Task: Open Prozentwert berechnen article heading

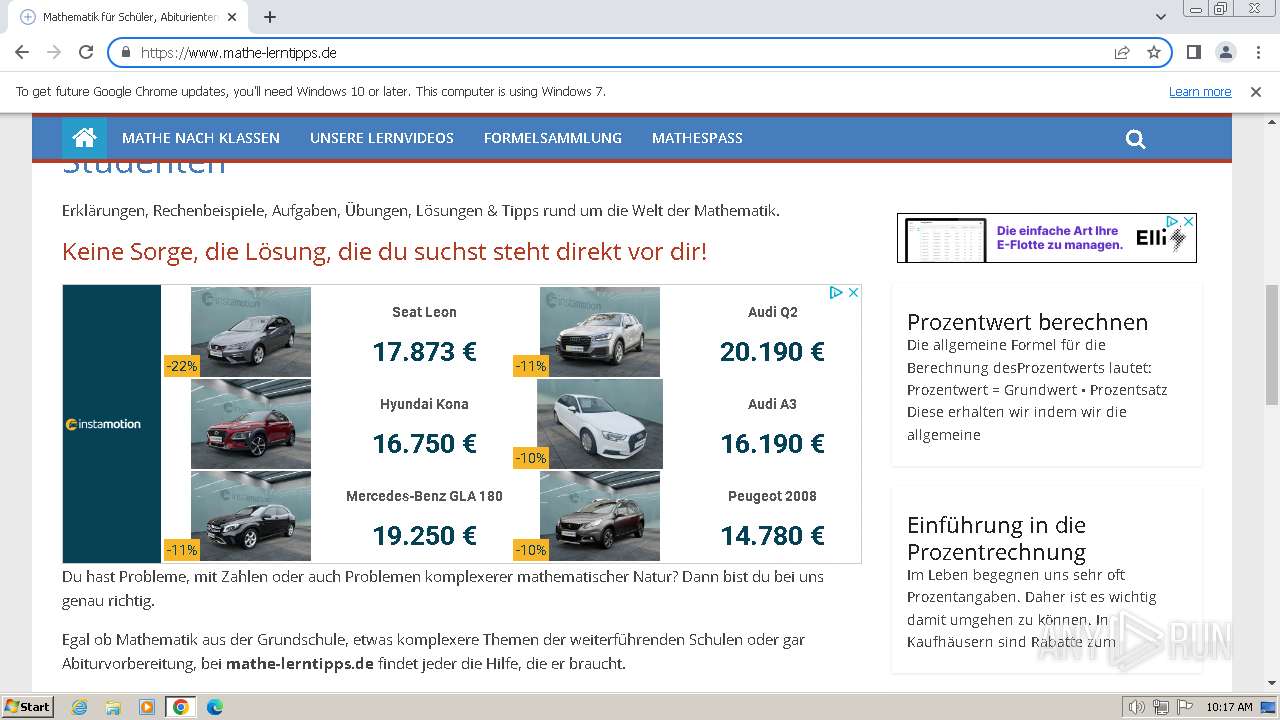Action: tap(1027, 322)
